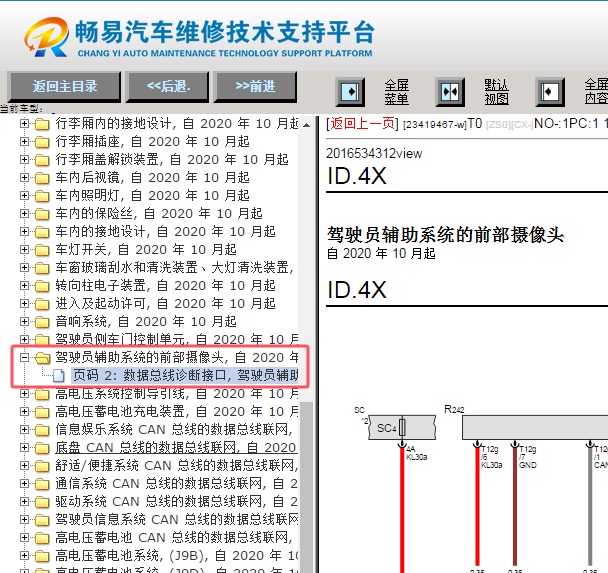608x573 pixels.
Task: Click folder icon of 车内后视镜
Action: pos(42,178)
